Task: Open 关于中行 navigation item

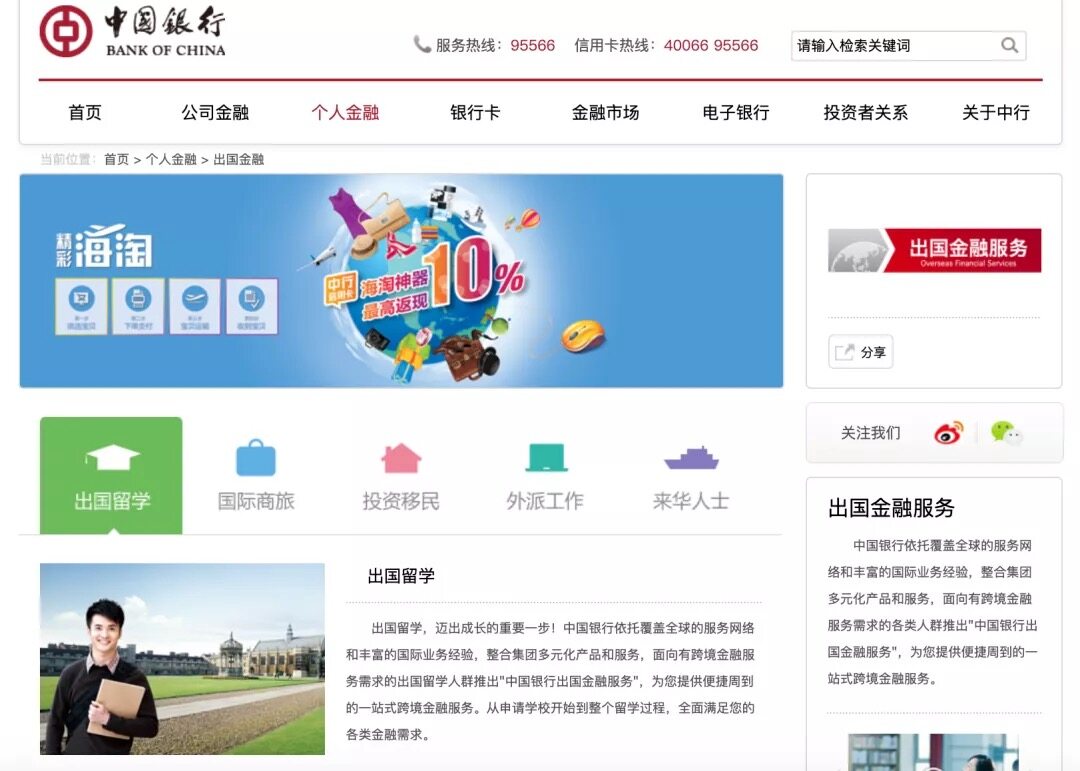Action: pos(996,112)
